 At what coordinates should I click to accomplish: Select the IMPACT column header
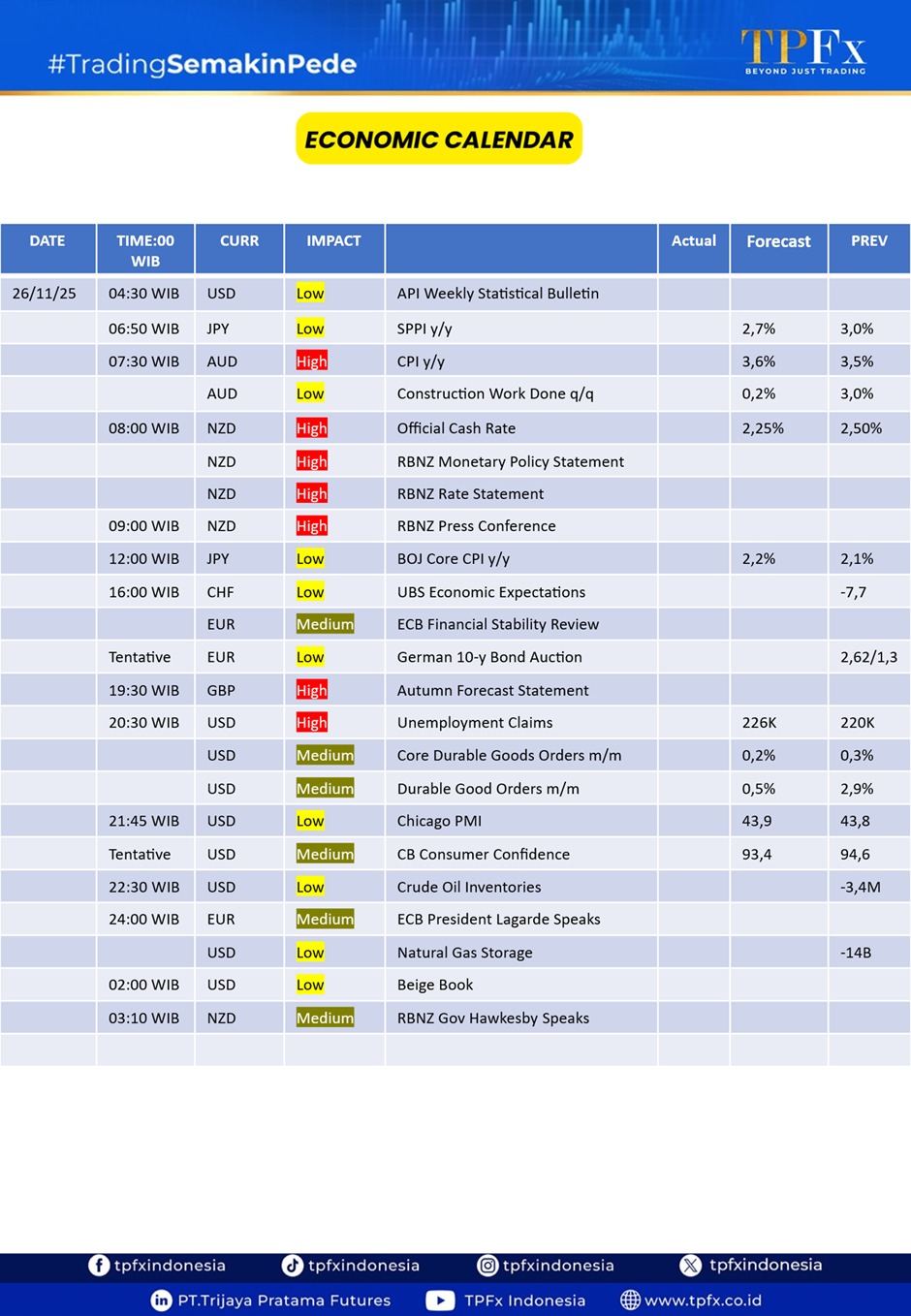333,241
